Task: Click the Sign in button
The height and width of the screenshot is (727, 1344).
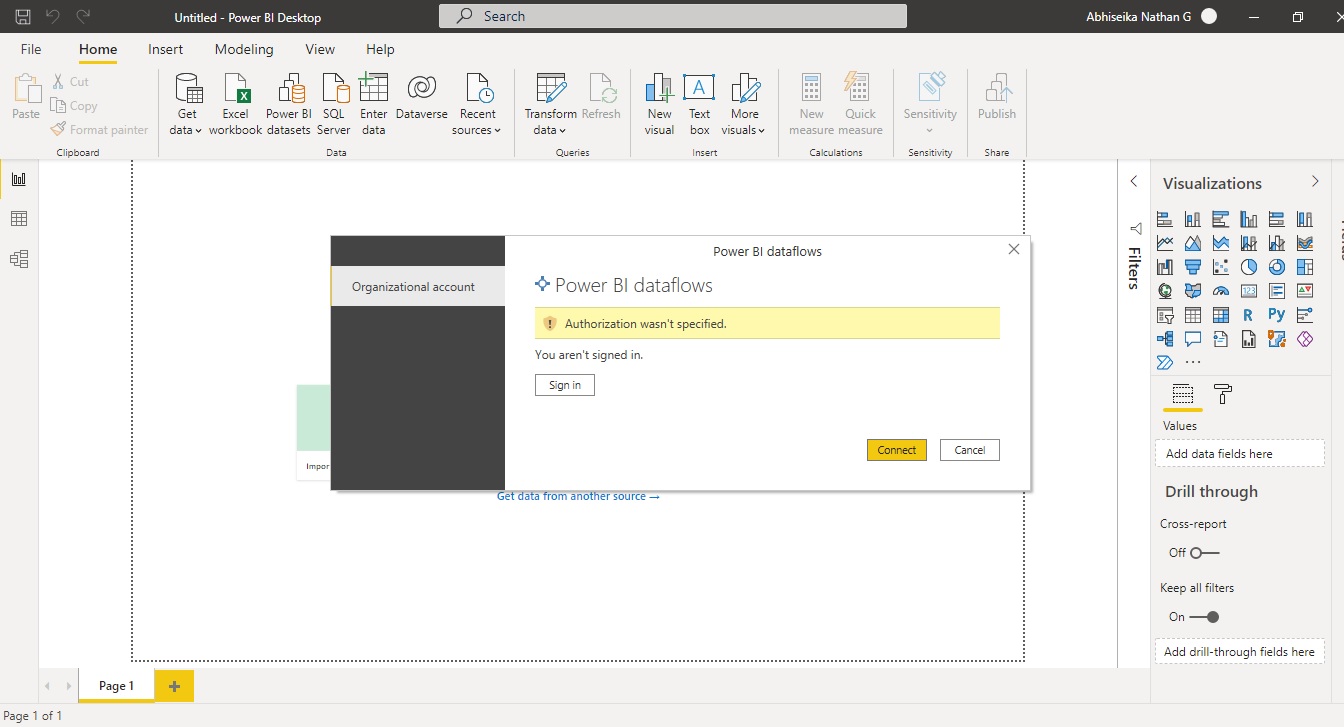Action: point(565,385)
